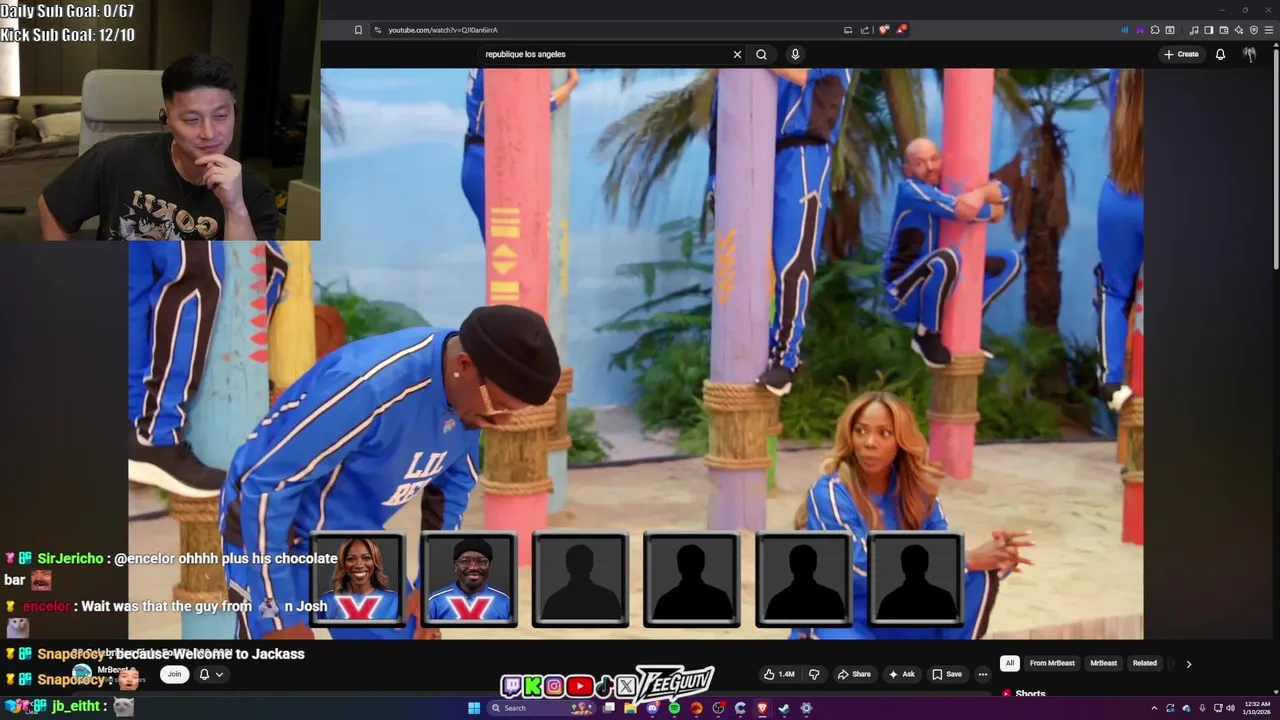Open Discord from the taskbar
This screenshot has height=720, width=1280.
(x=652, y=708)
